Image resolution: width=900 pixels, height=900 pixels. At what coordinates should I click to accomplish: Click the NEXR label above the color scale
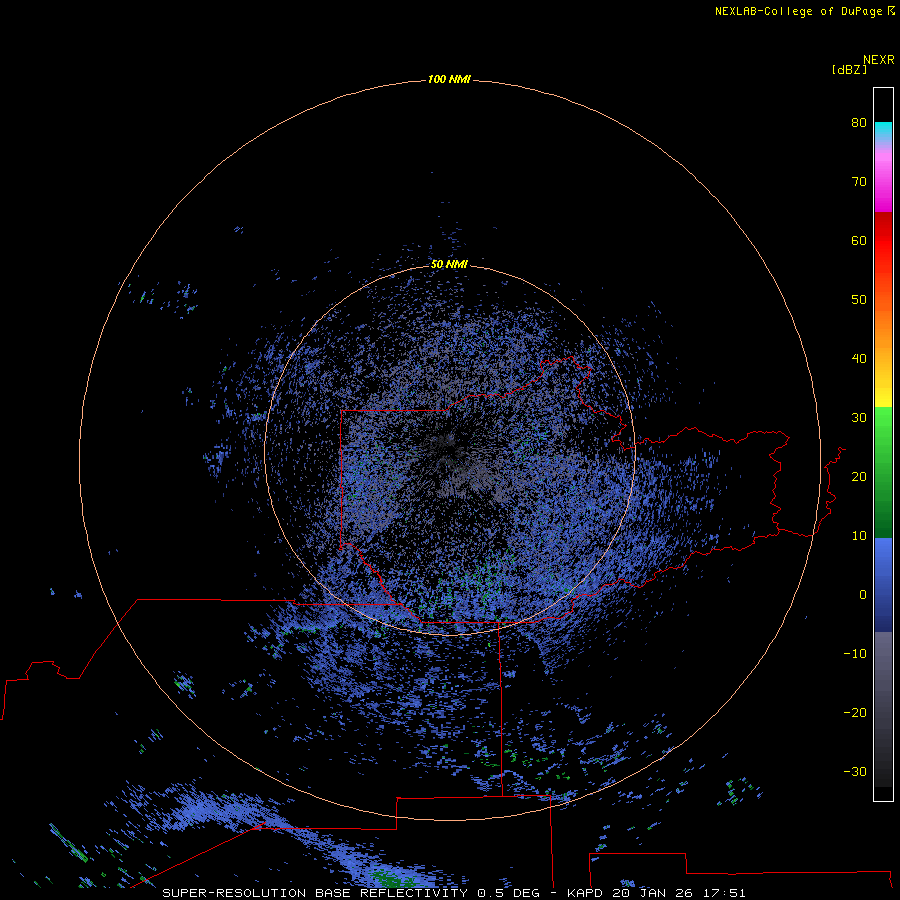(878, 60)
